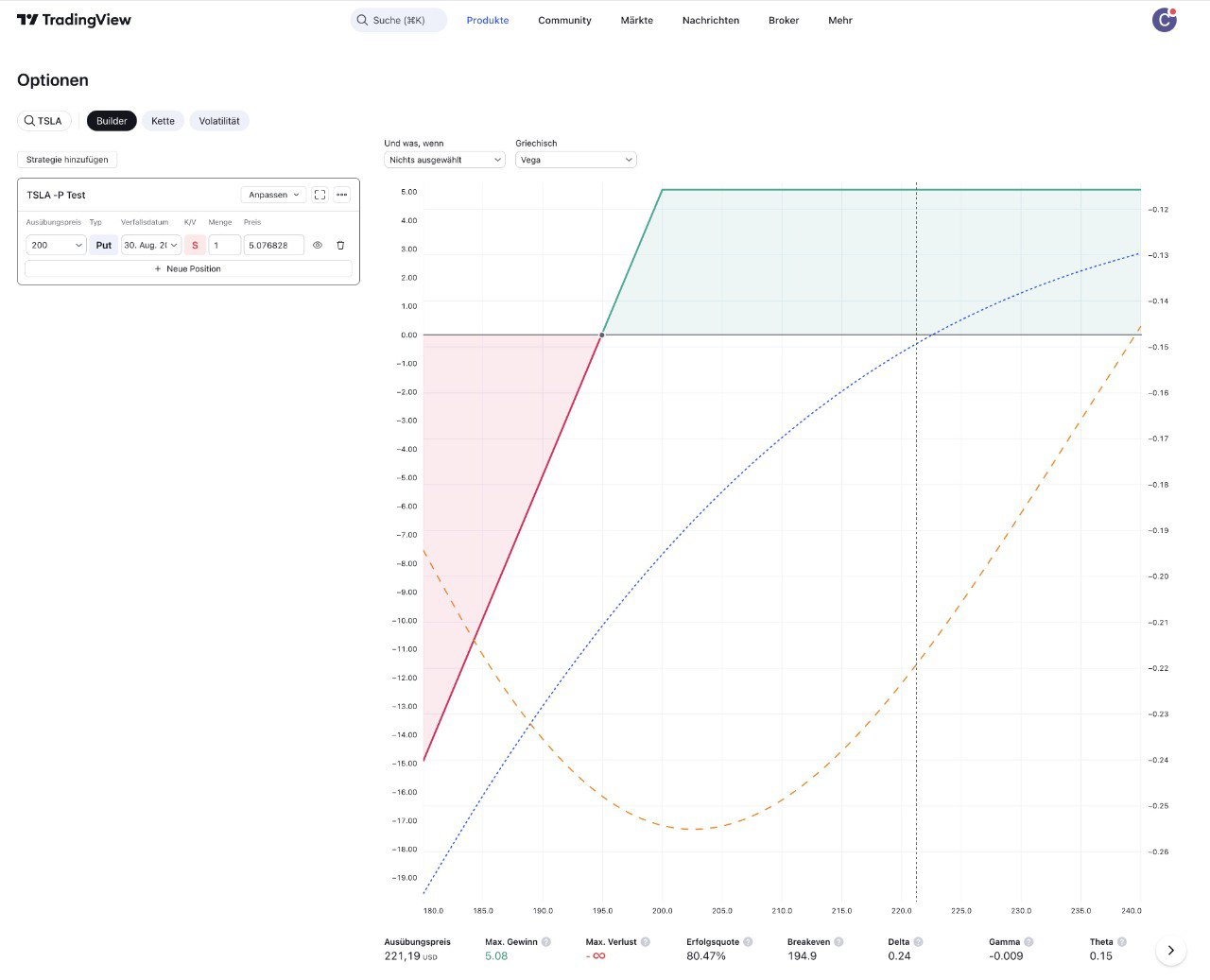
Task: Open the Märkte menu
Action: coord(636,20)
